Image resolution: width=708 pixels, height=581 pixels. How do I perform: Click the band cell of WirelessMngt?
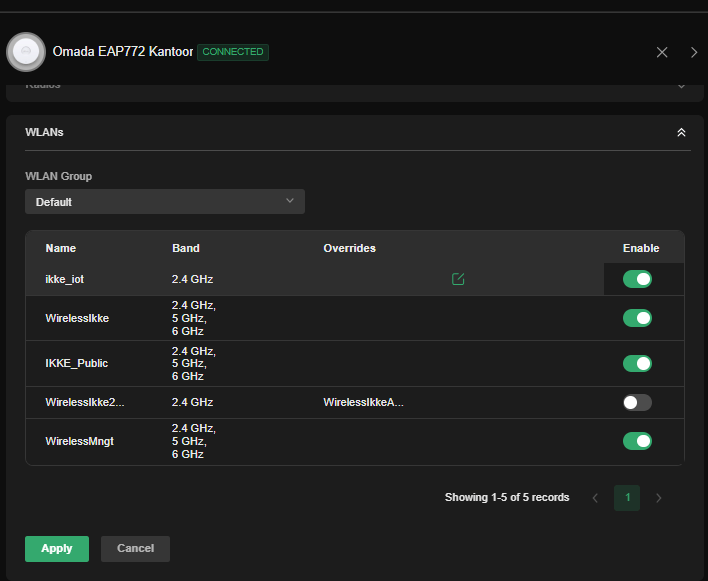point(194,441)
